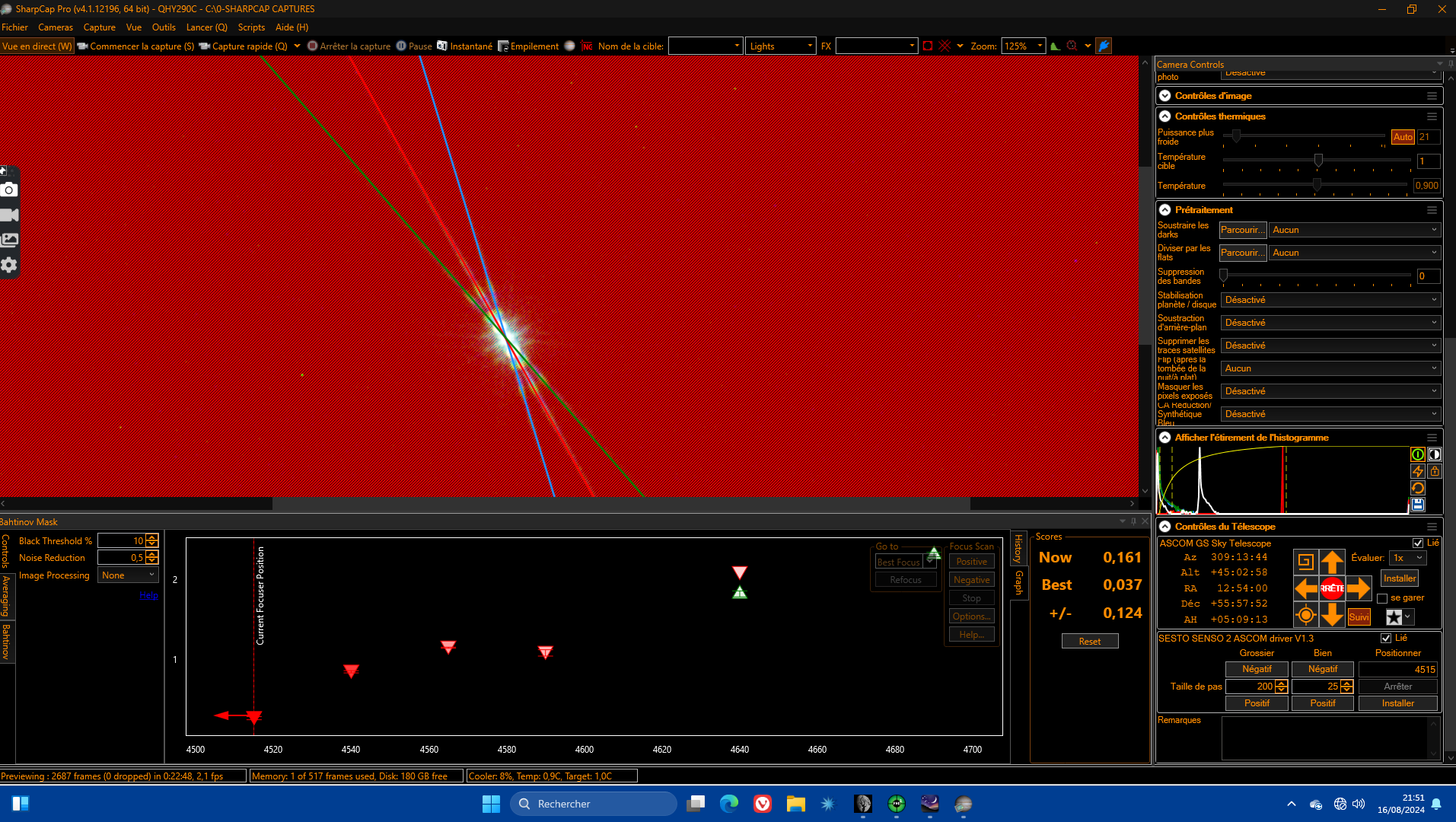
Task: Open Diviser par les flats Aucun dropdown
Action: (1355, 253)
